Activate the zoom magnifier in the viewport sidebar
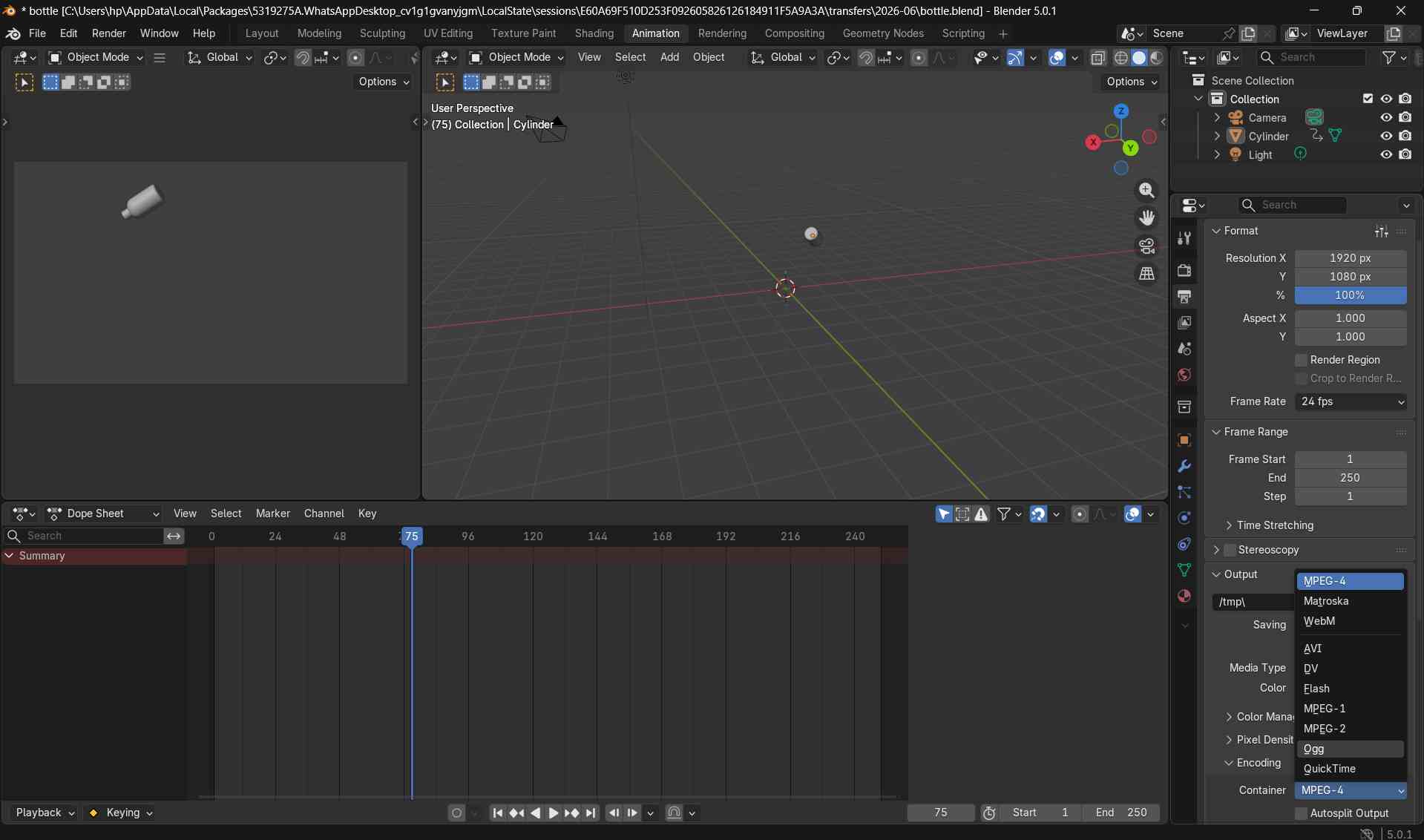This screenshot has width=1424, height=840. tap(1146, 191)
